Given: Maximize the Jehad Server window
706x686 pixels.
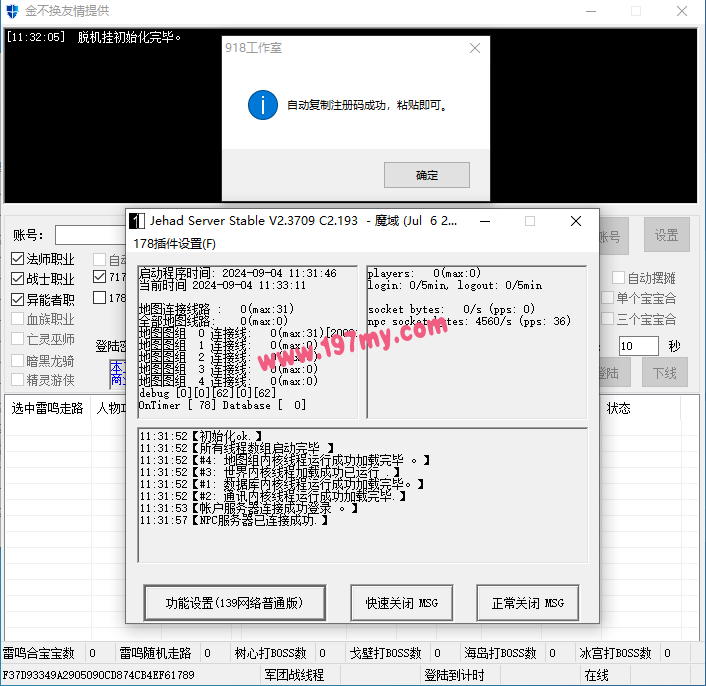Looking at the screenshot, I should point(529,221).
